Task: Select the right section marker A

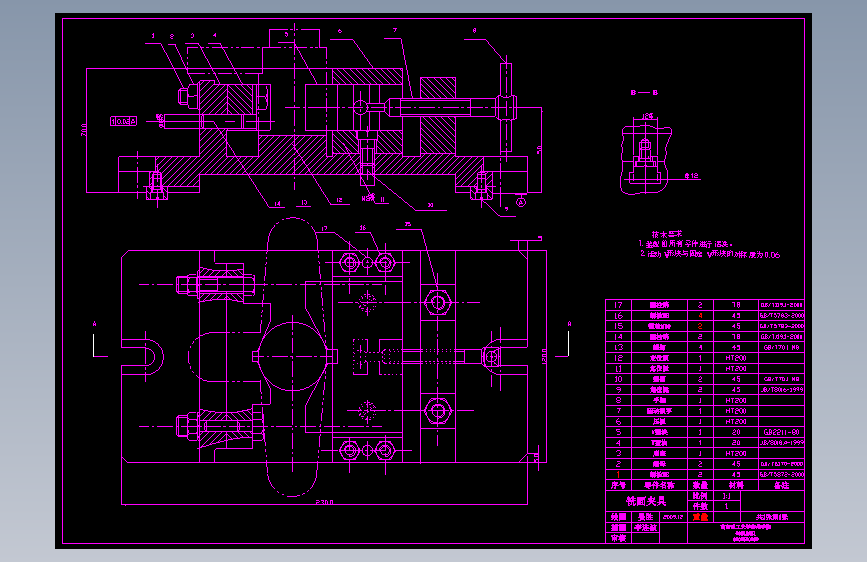Action: point(569,324)
